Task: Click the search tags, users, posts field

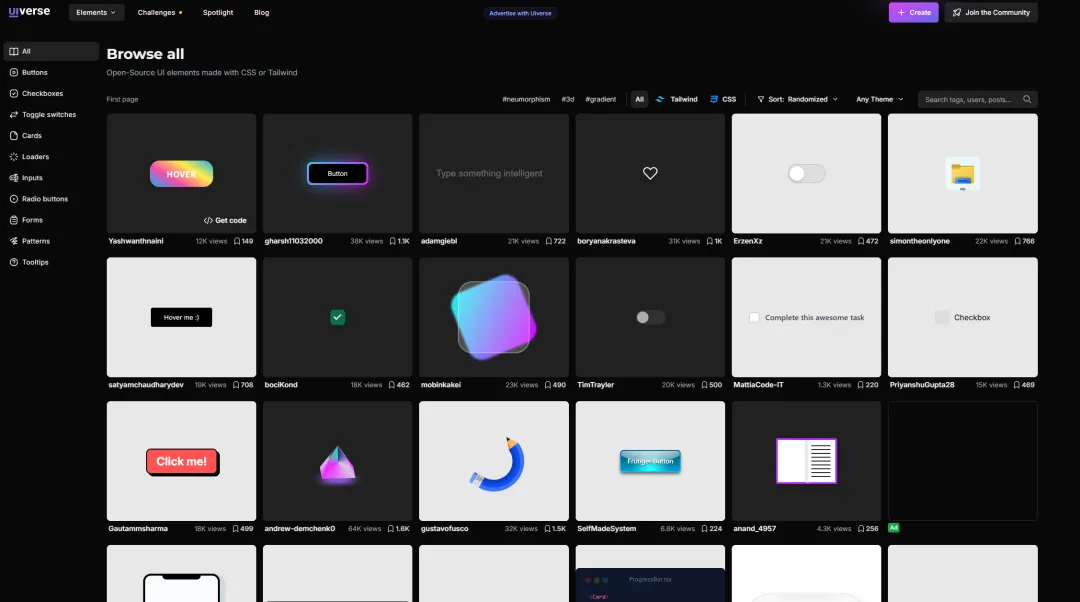Action: pos(977,99)
